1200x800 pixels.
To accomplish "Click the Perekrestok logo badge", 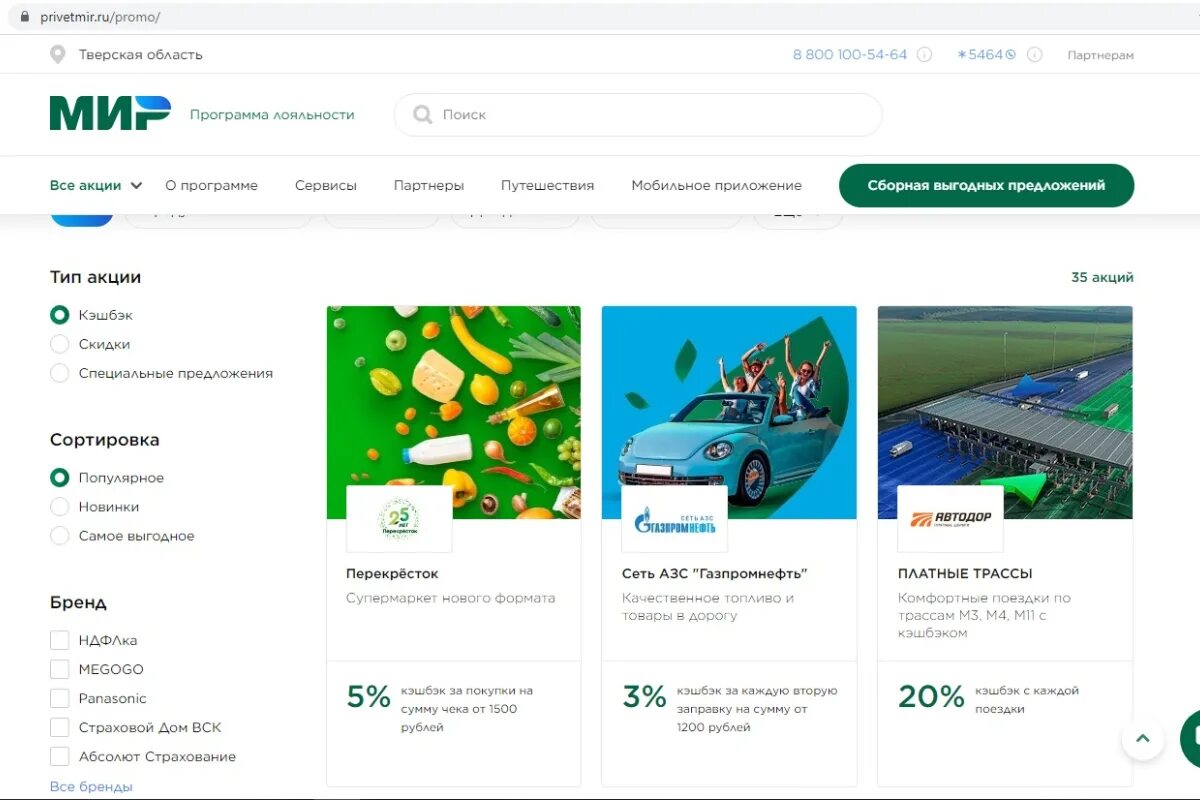I will (399, 519).
